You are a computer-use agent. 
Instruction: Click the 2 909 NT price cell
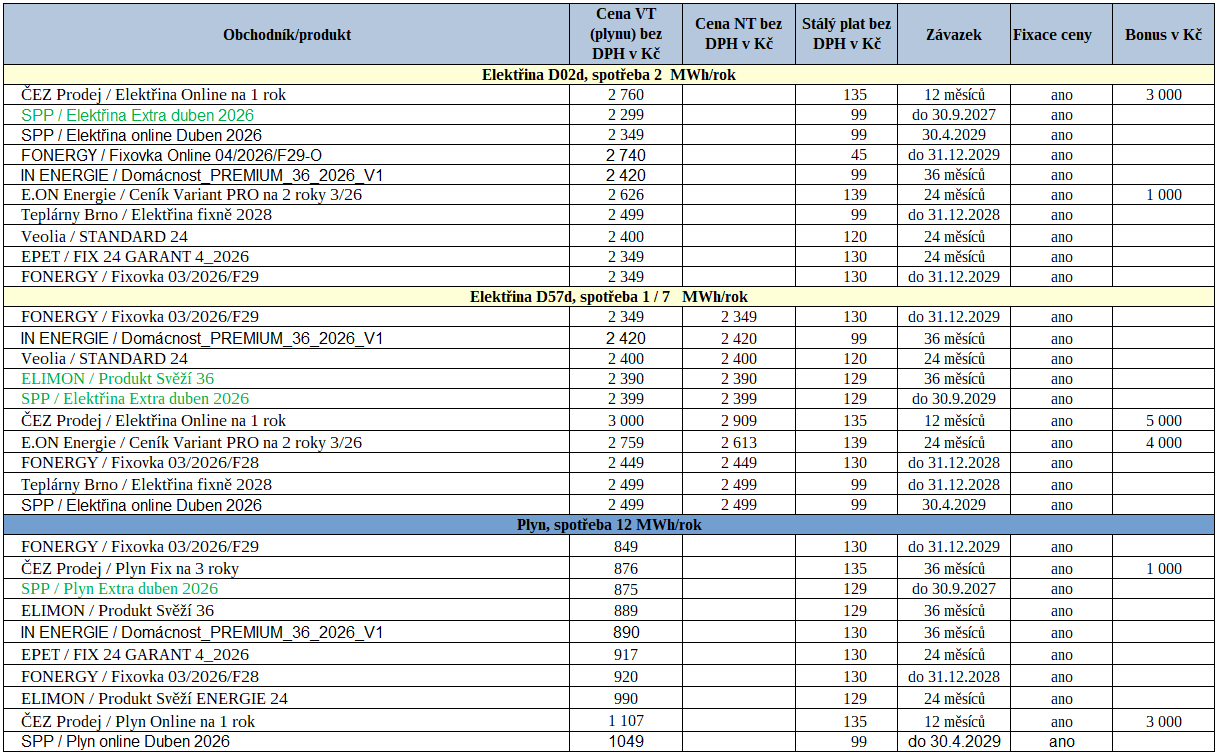click(x=738, y=421)
